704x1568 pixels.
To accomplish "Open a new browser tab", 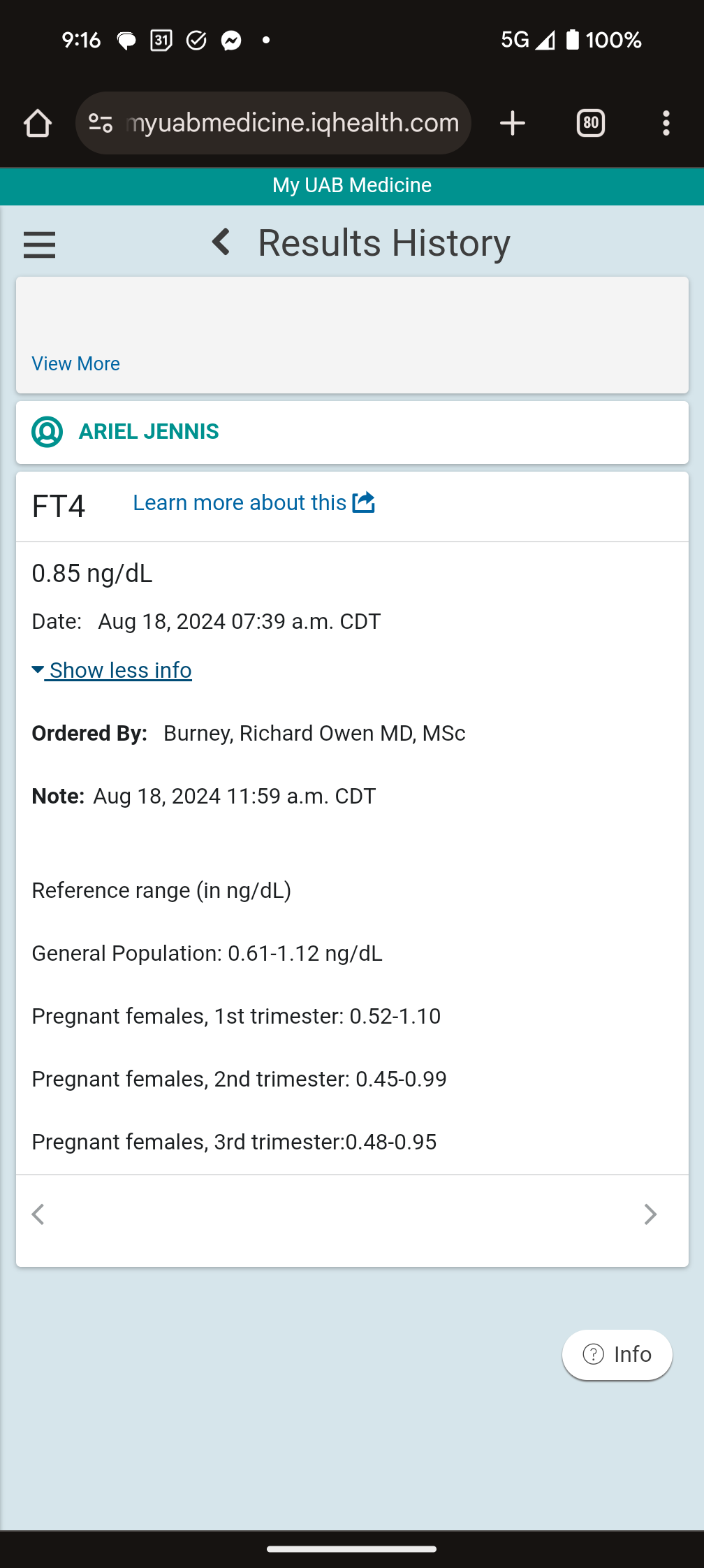I will [513, 124].
